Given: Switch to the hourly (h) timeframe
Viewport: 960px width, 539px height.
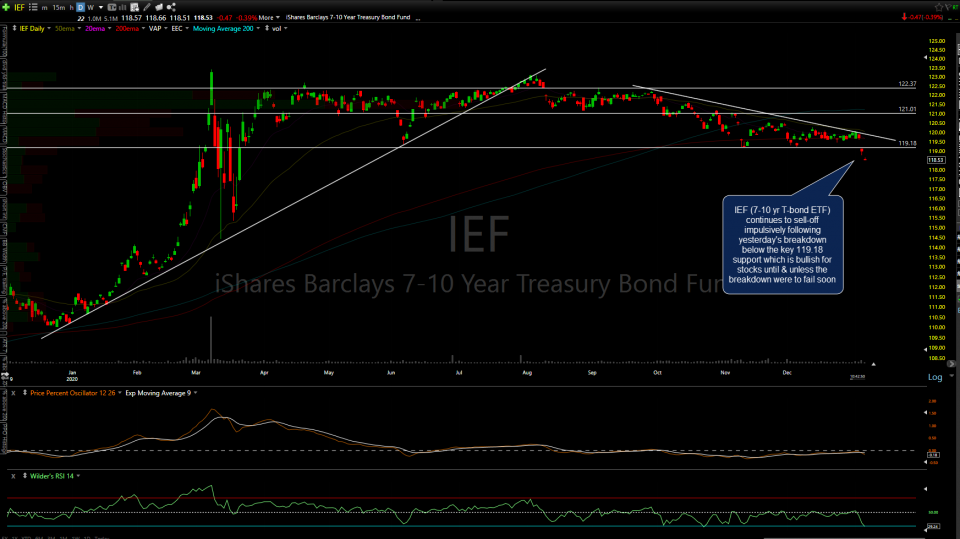Looking at the screenshot, I should (72, 7).
